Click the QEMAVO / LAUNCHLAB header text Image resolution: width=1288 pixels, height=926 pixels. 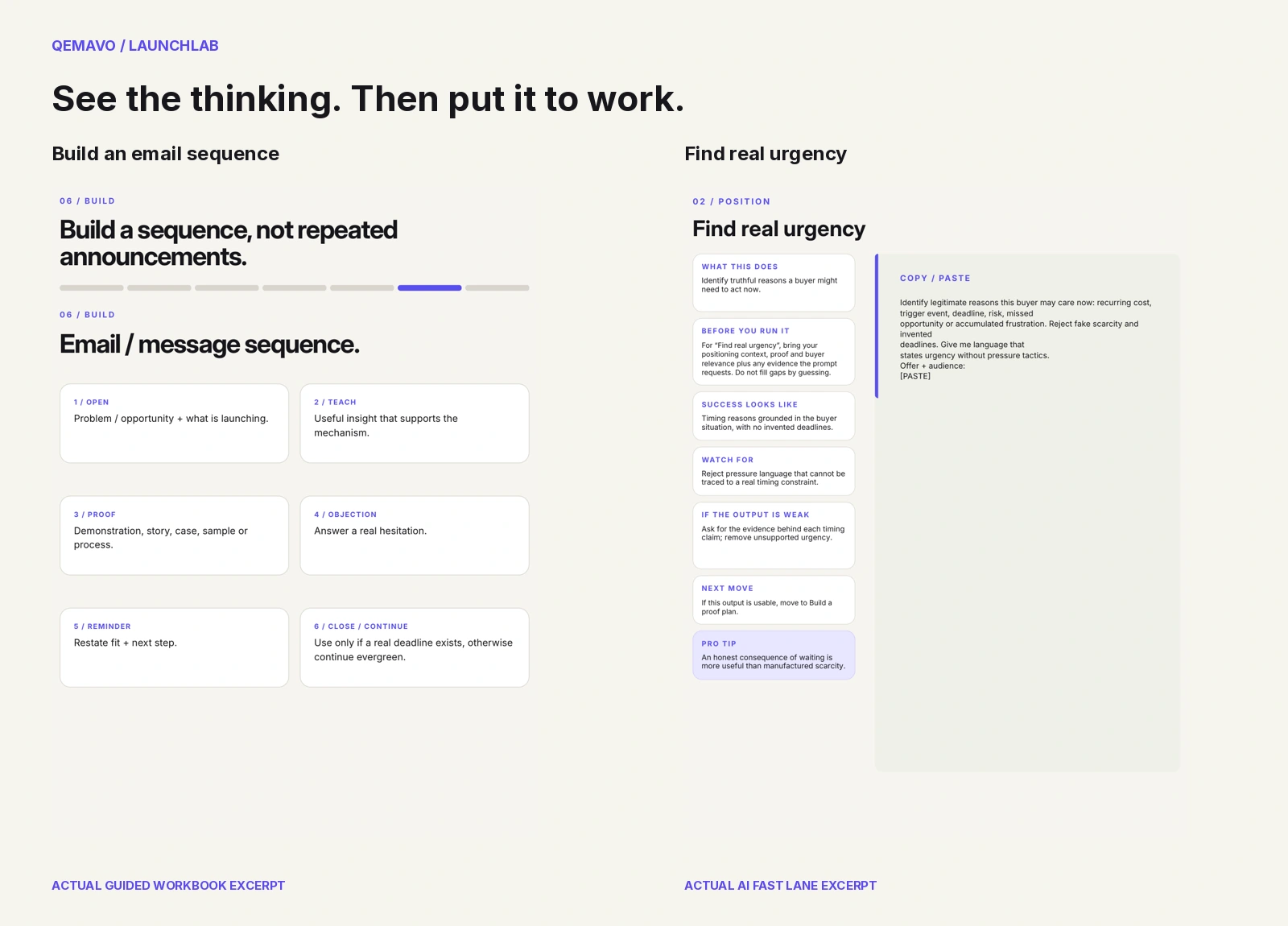click(x=135, y=46)
